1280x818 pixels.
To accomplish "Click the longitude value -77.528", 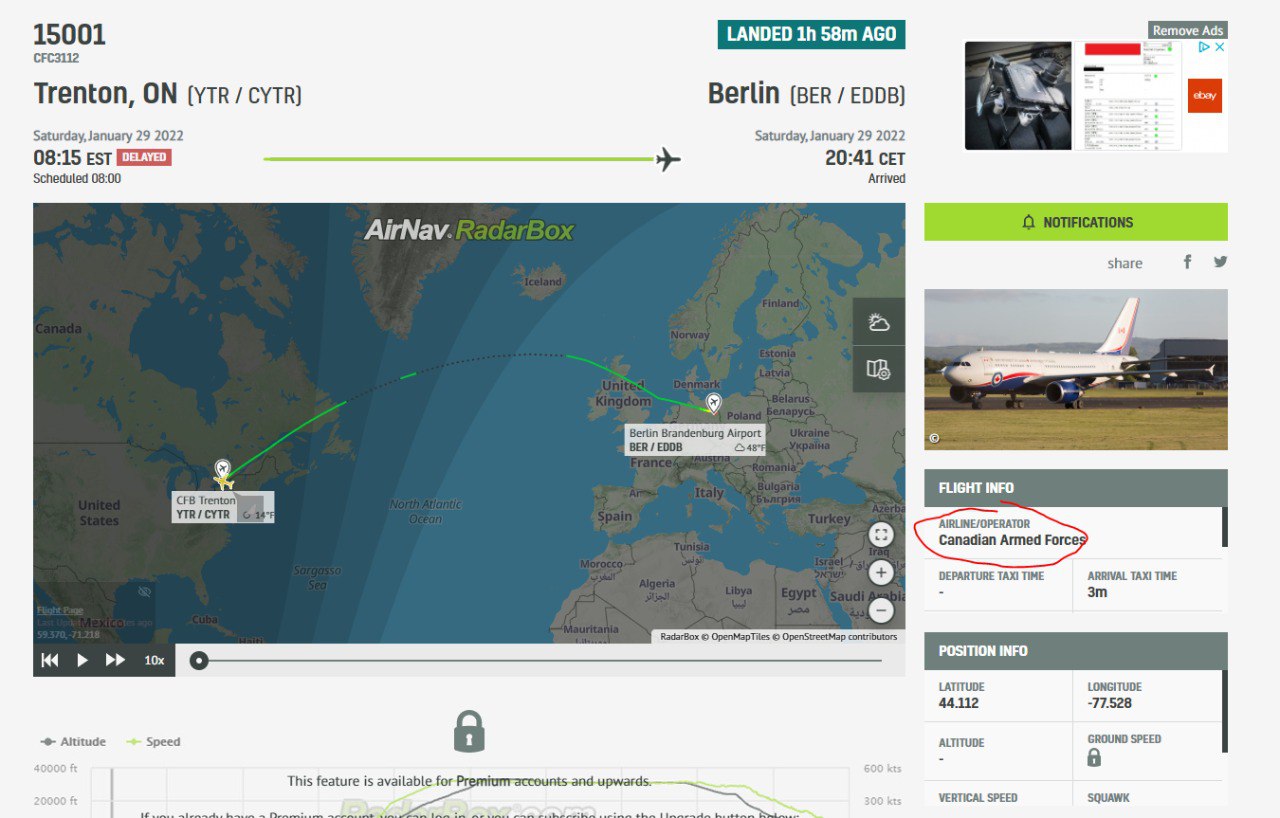I will click(1110, 703).
